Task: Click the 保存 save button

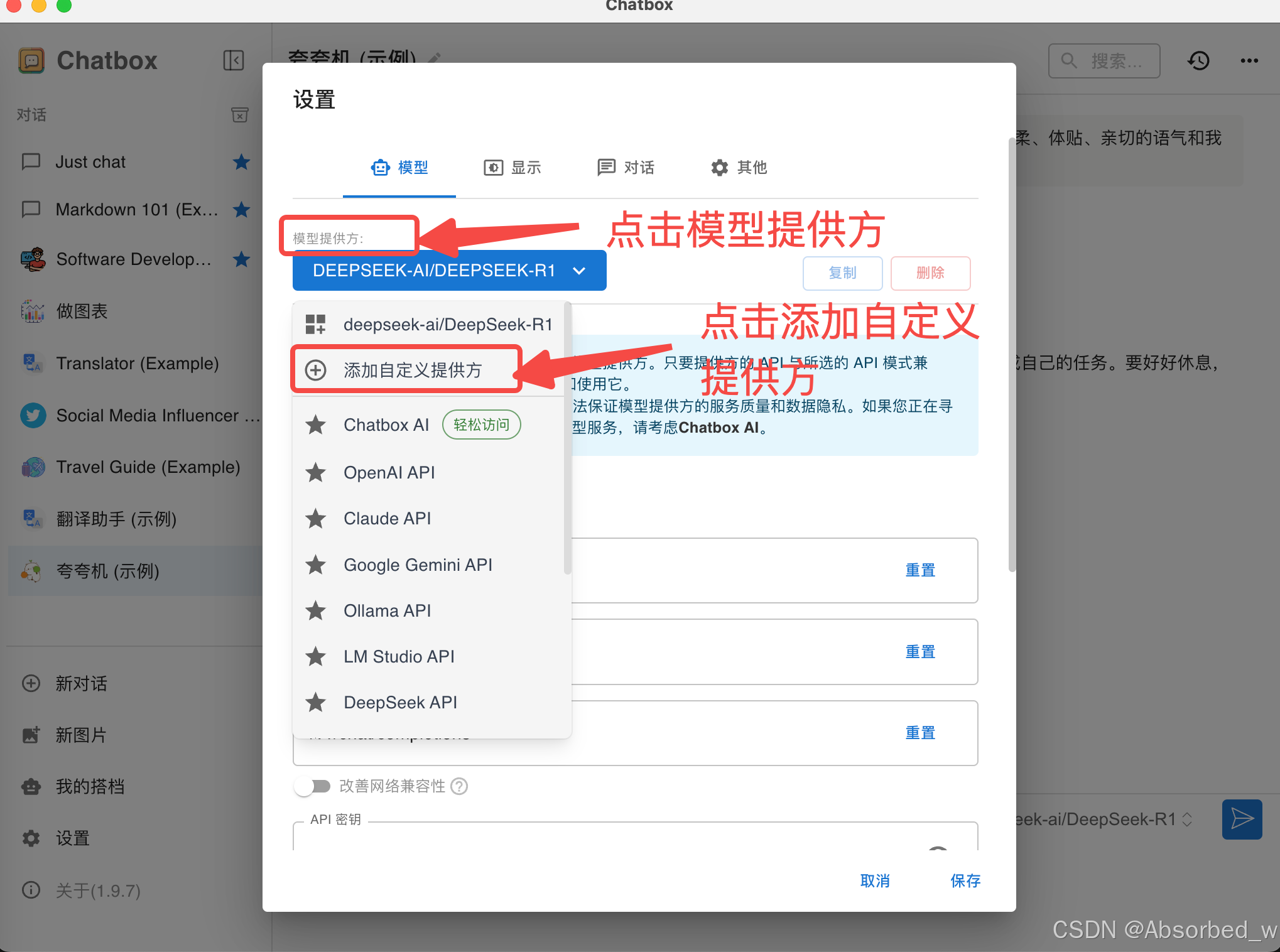Action: click(x=965, y=880)
